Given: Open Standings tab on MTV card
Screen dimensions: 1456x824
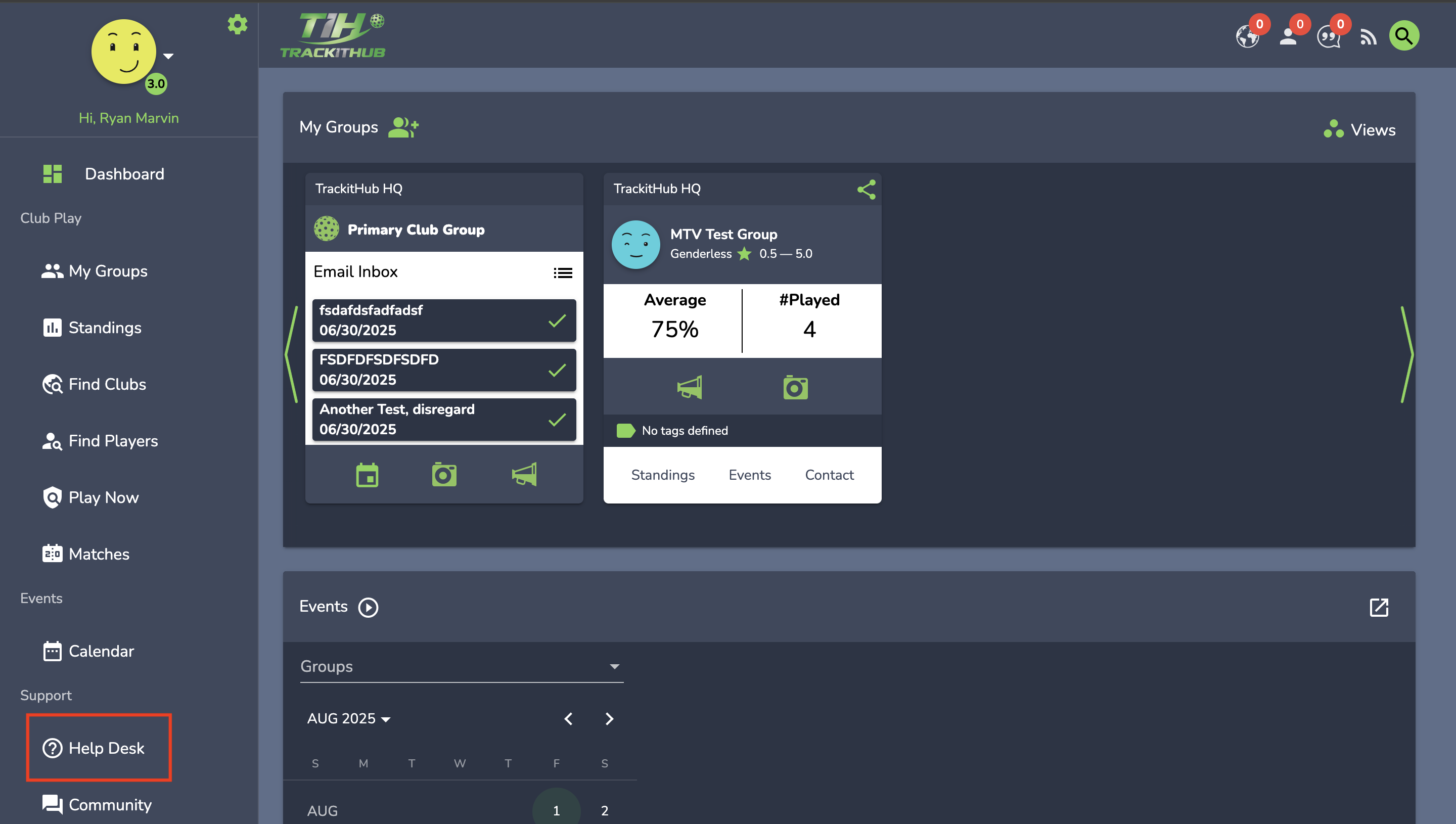Looking at the screenshot, I should 663,475.
